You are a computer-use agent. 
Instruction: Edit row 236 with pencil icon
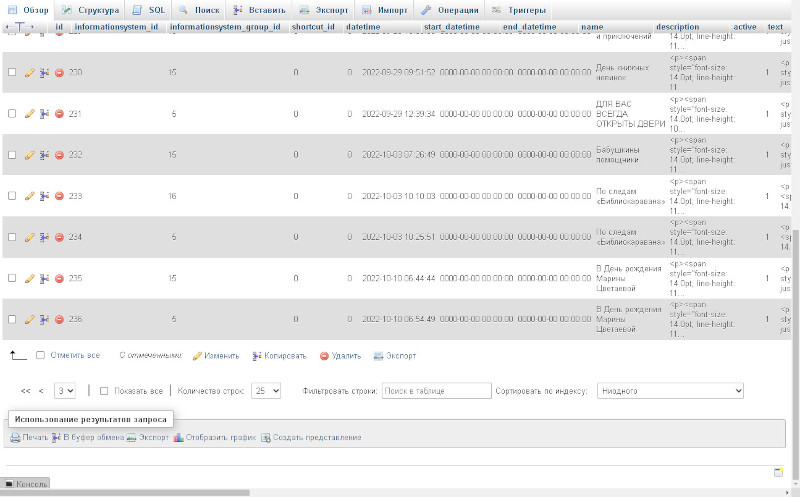tap(30, 319)
